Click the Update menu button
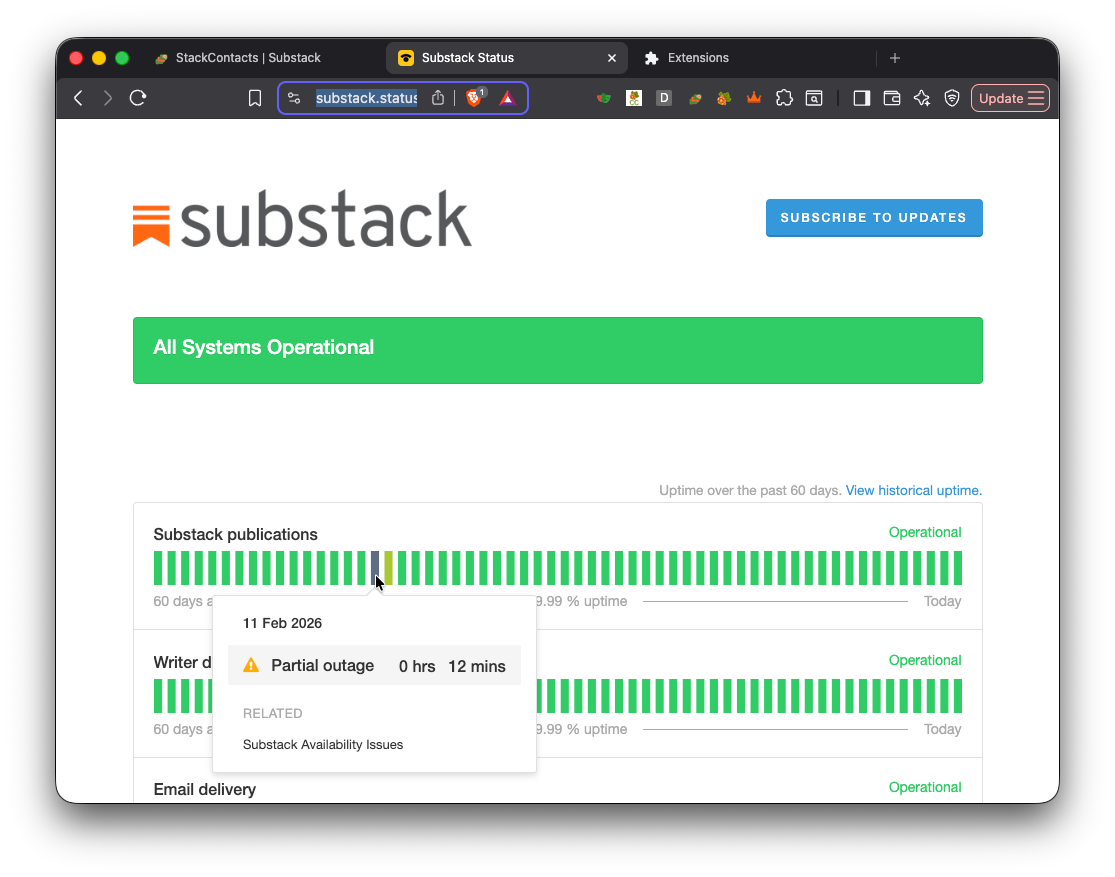Image resolution: width=1115 pixels, height=877 pixels. pyautogui.click(x=1010, y=98)
